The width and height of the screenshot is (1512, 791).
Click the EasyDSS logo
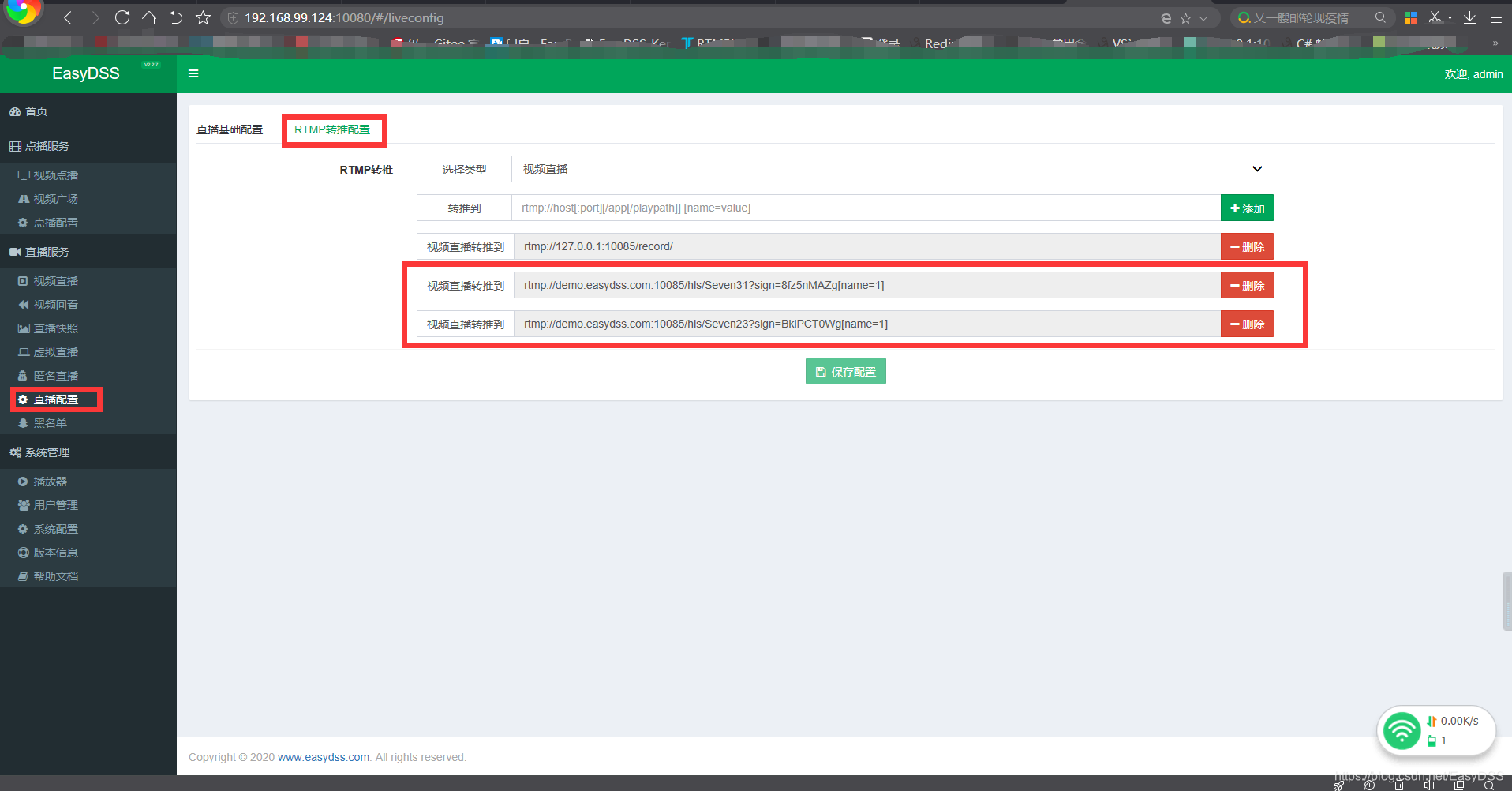click(x=86, y=73)
